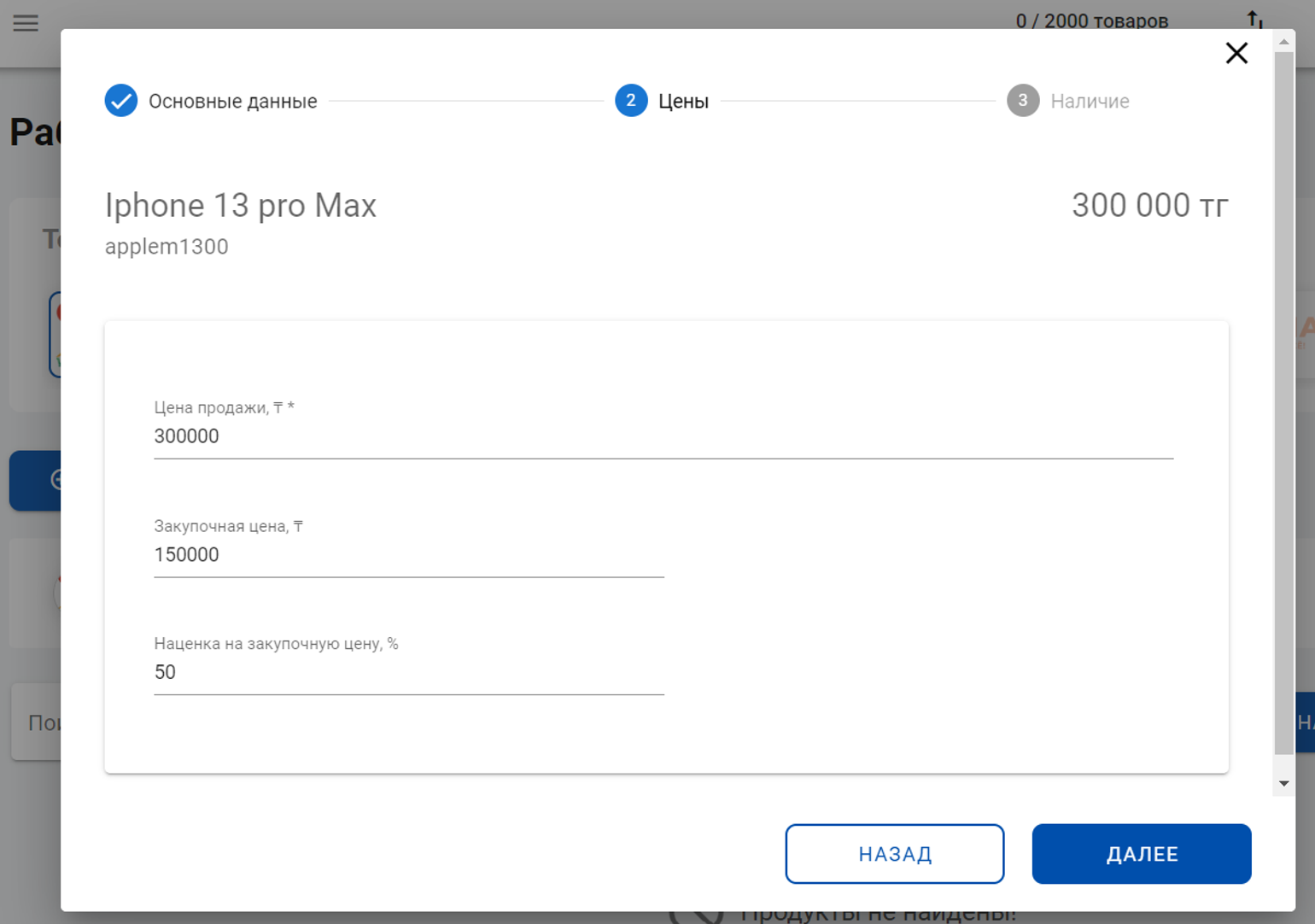Click the grey step 3 numbered circle
This screenshot has height=924, width=1315.
coord(1022,101)
